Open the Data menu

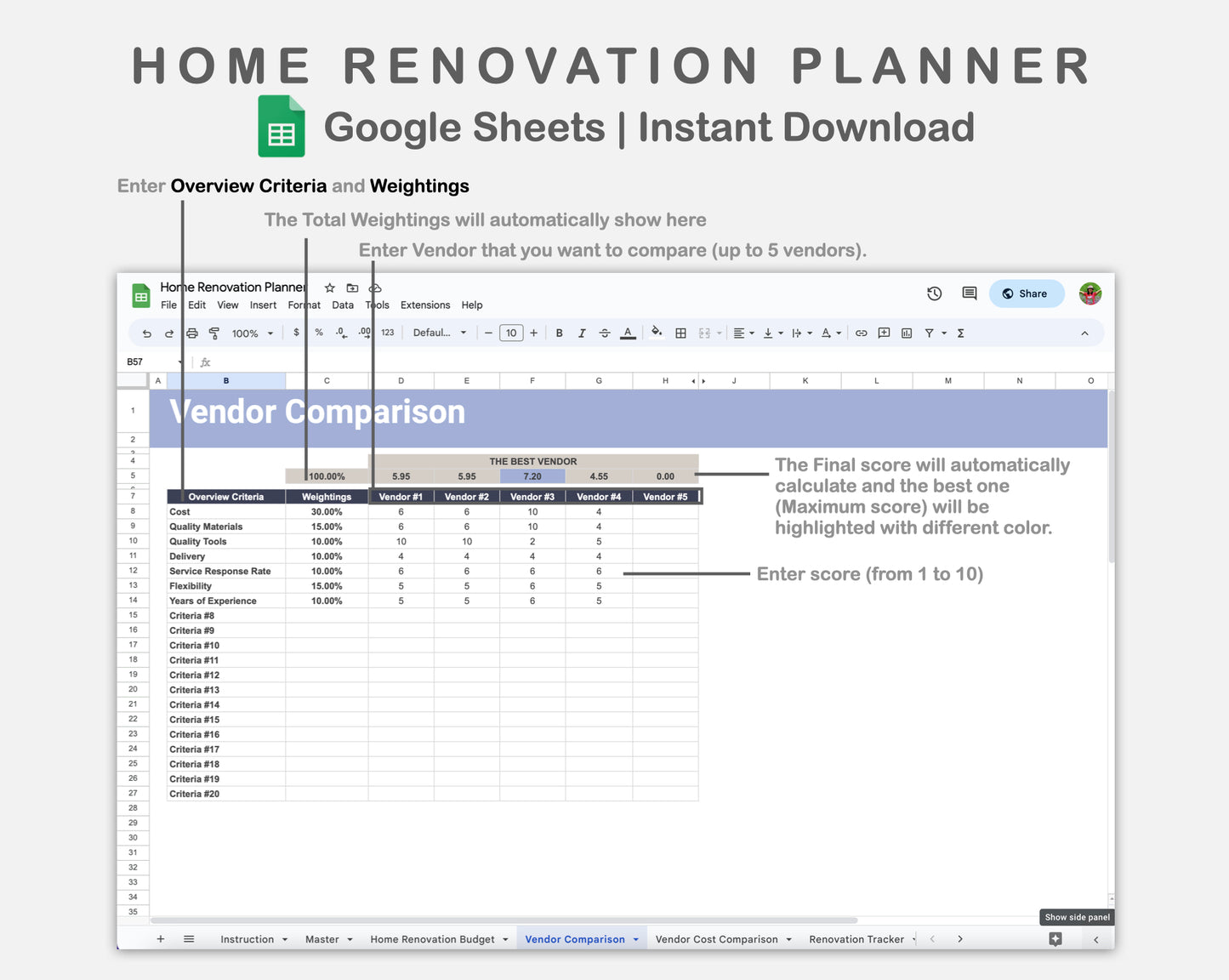pyautogui.click(x=343, y=305)
